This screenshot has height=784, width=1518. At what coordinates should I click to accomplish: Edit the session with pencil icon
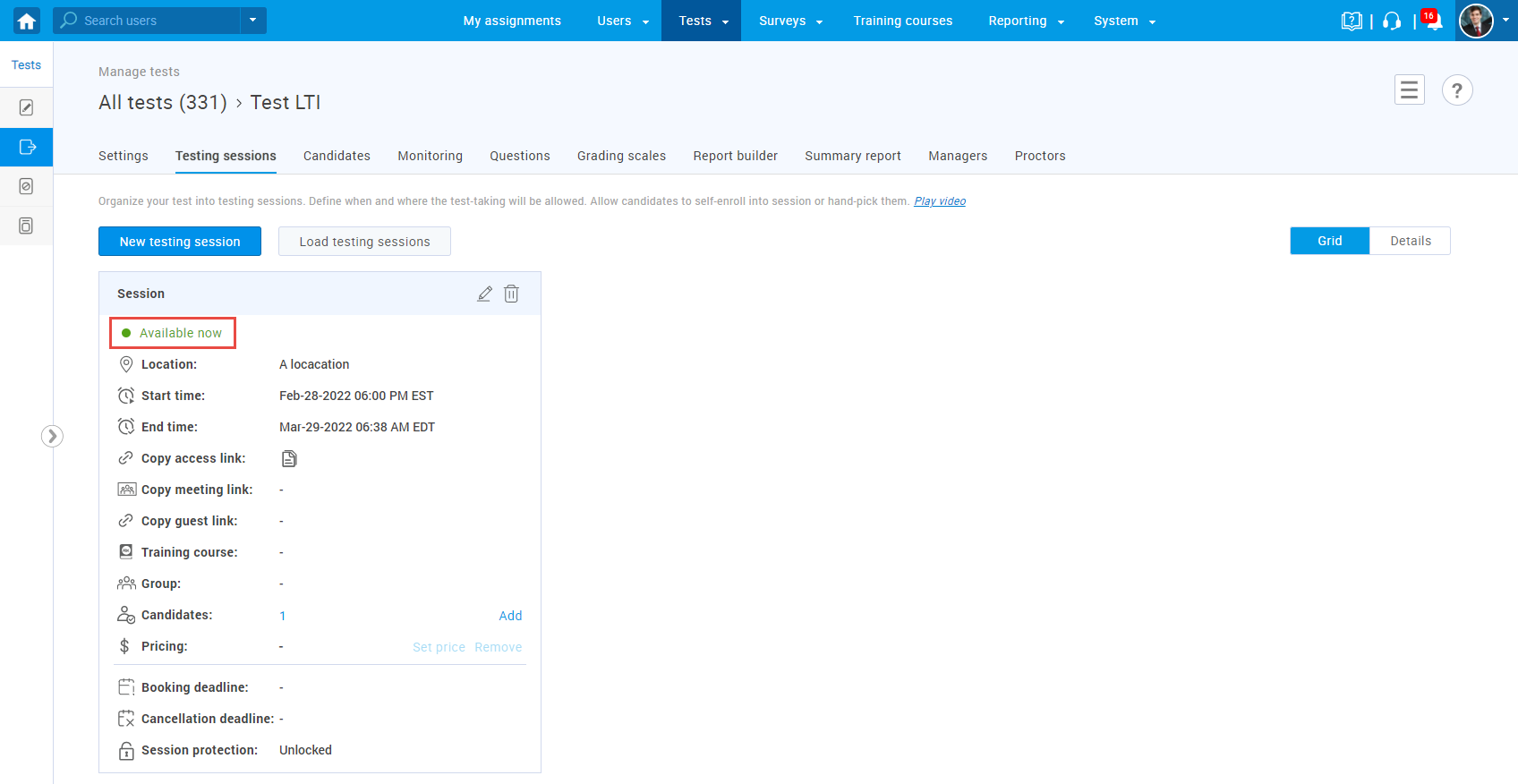pos(484,294)
